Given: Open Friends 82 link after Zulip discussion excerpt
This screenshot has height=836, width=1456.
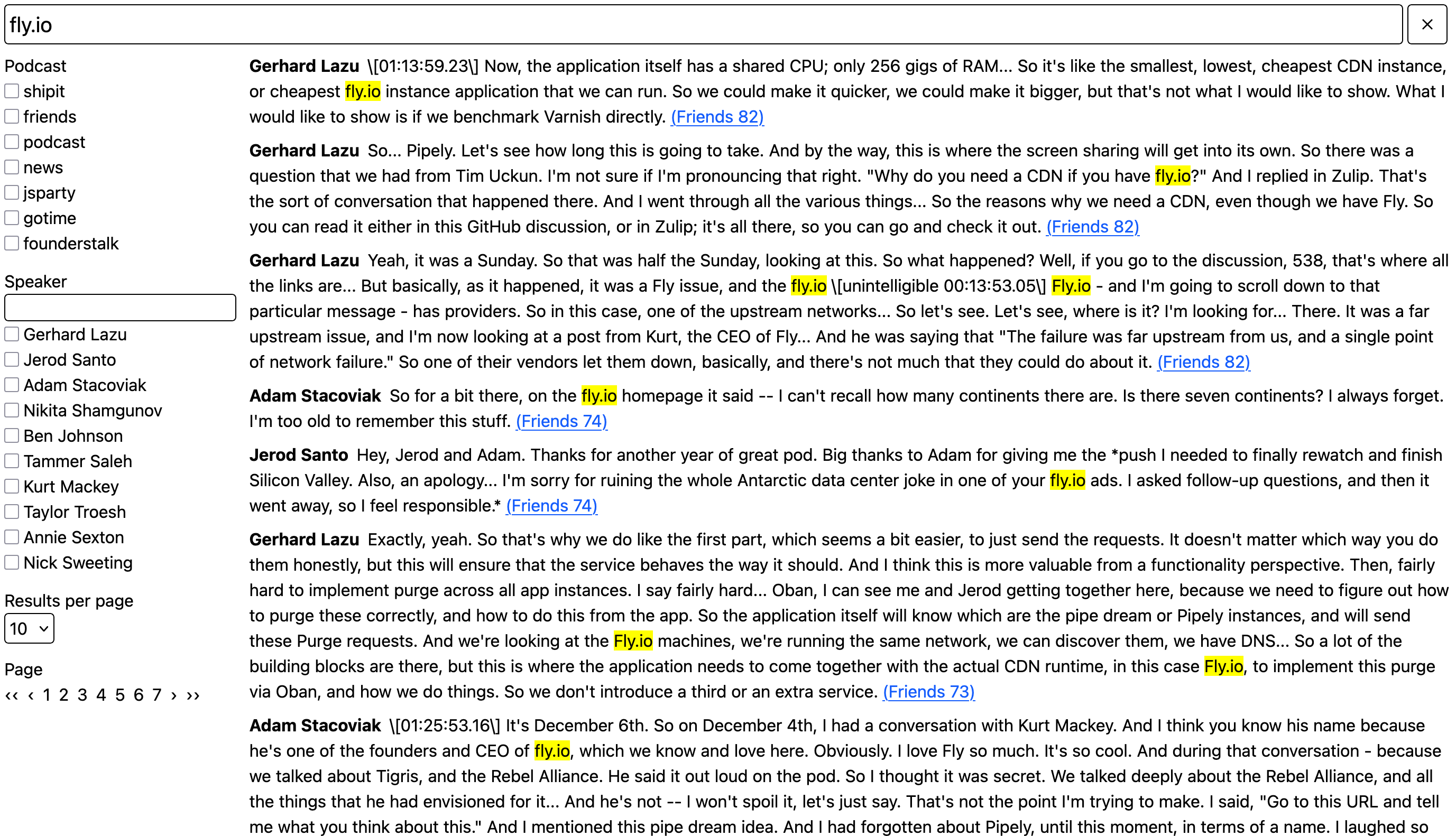Looking at the screenshot, I should 1093,227.
